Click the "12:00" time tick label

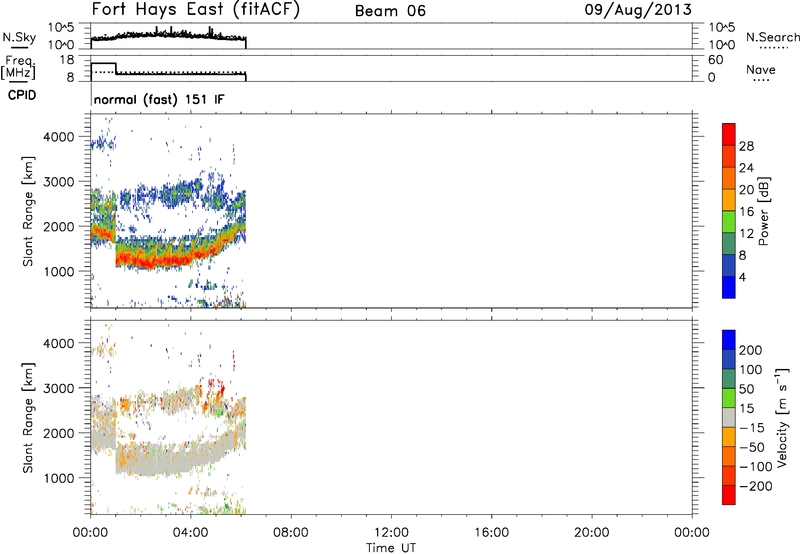[x=391, y=533]
